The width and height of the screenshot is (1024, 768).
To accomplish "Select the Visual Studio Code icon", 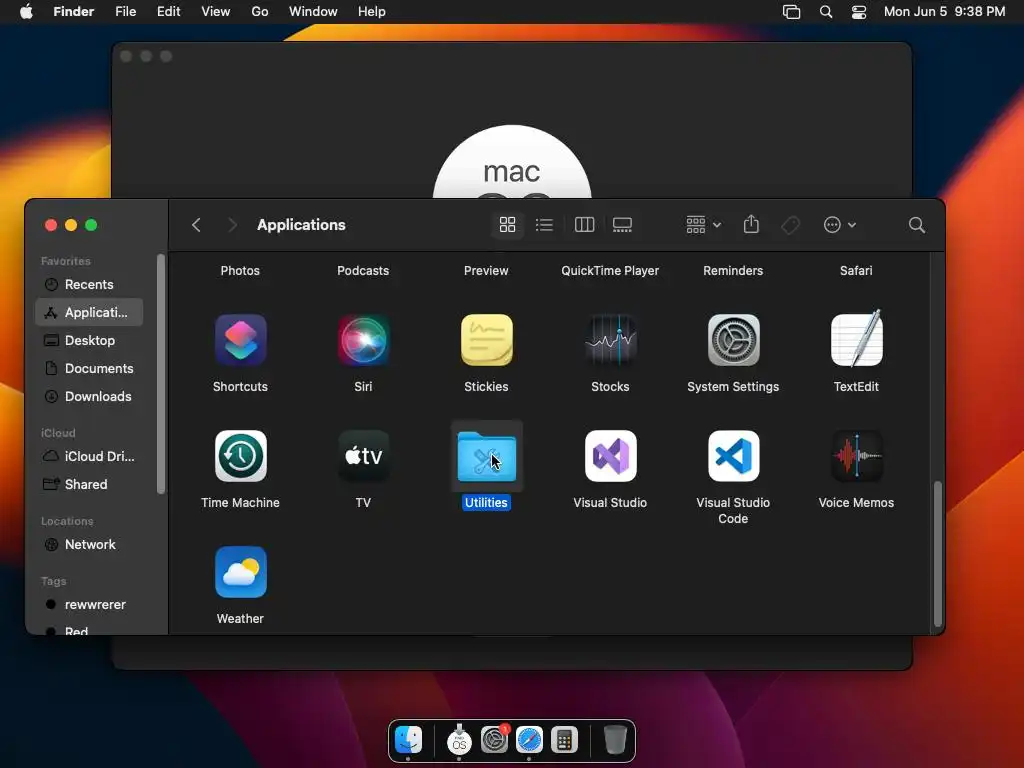I will point(733,456).
